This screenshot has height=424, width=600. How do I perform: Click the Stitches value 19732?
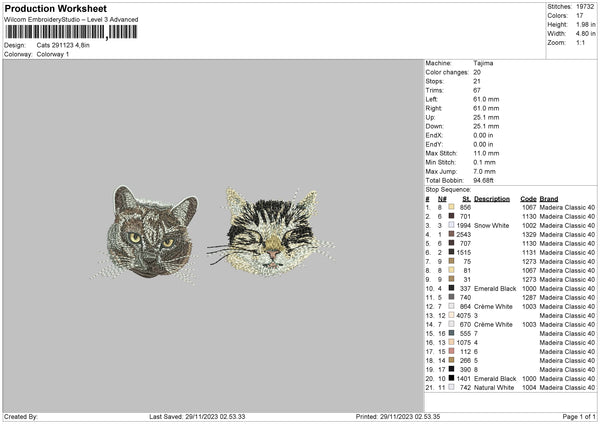tap(585, 7)
